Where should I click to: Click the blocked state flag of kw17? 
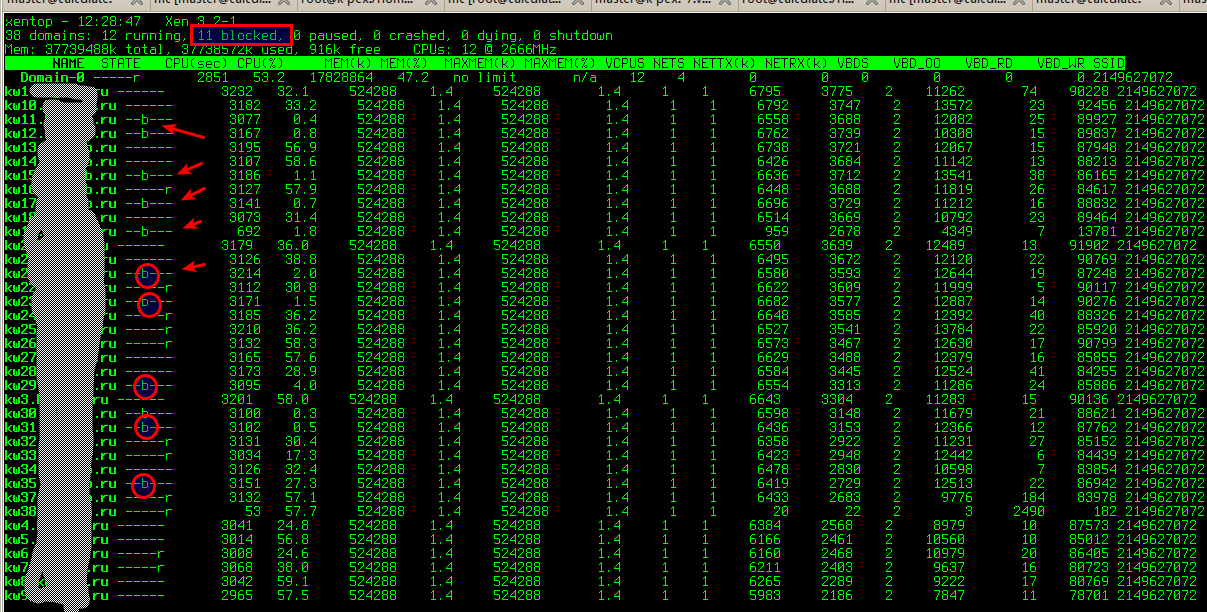pyautogui.click(x=144, y=203)
